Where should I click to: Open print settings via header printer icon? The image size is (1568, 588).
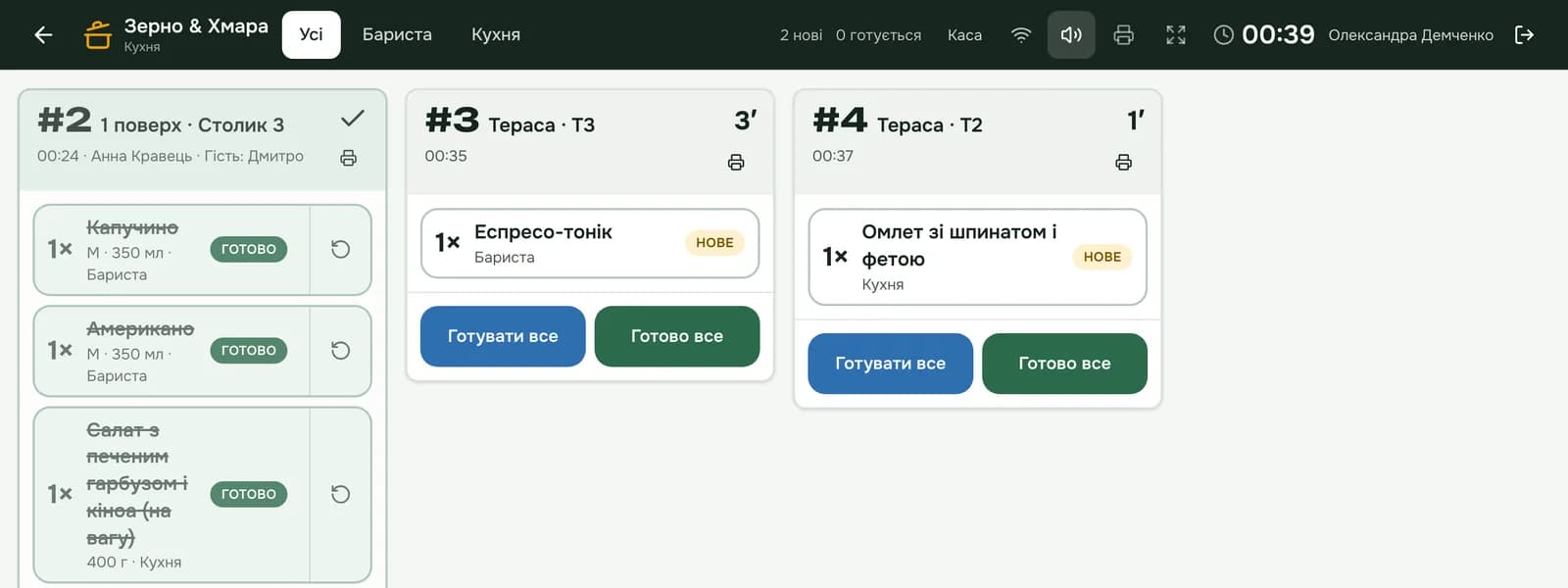[x=1123, y=35]
